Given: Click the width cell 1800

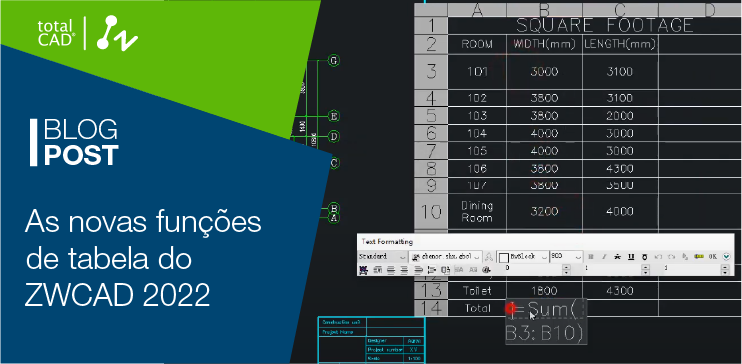Looking at the screenshot, I should pyautogui.click(x=544, y=291).
